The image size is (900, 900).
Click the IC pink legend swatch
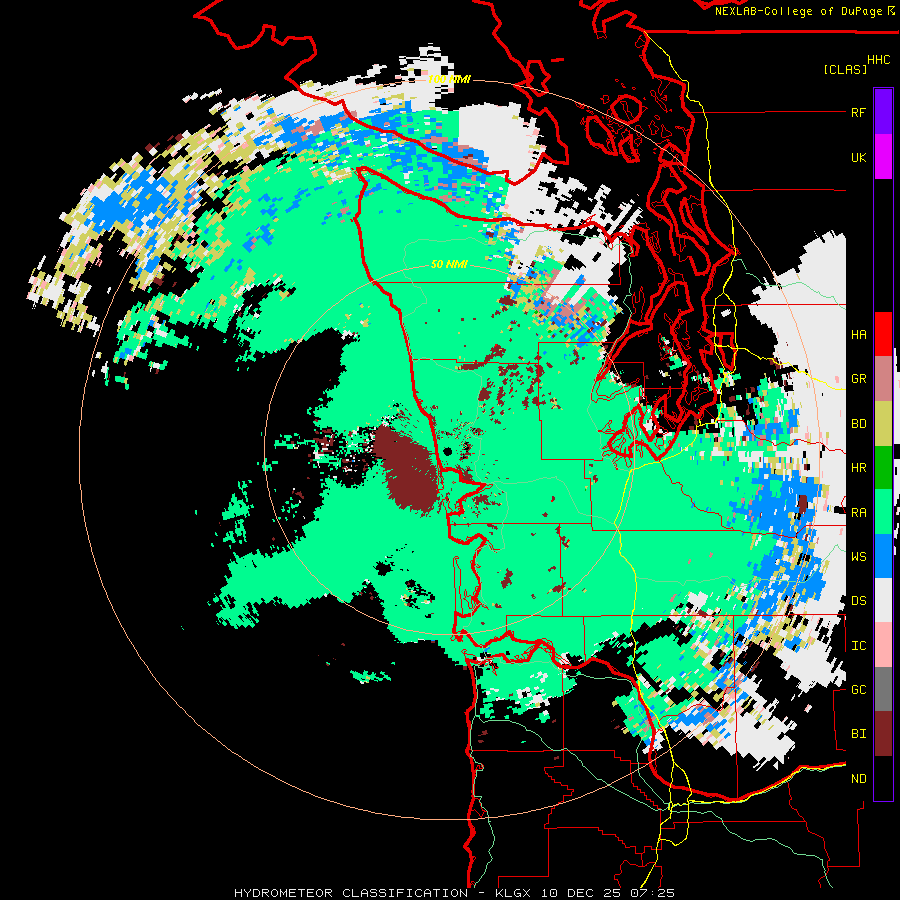pyautogui.click(x=883, y=645)
